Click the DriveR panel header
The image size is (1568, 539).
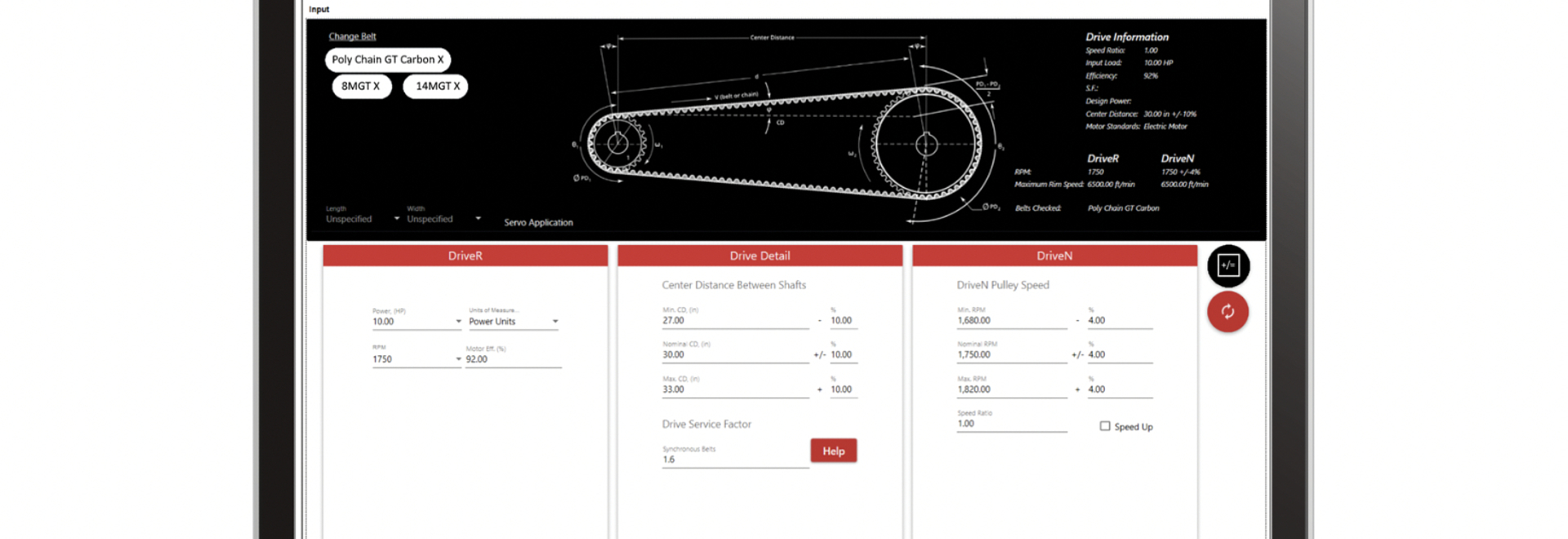tap(465, 256)
